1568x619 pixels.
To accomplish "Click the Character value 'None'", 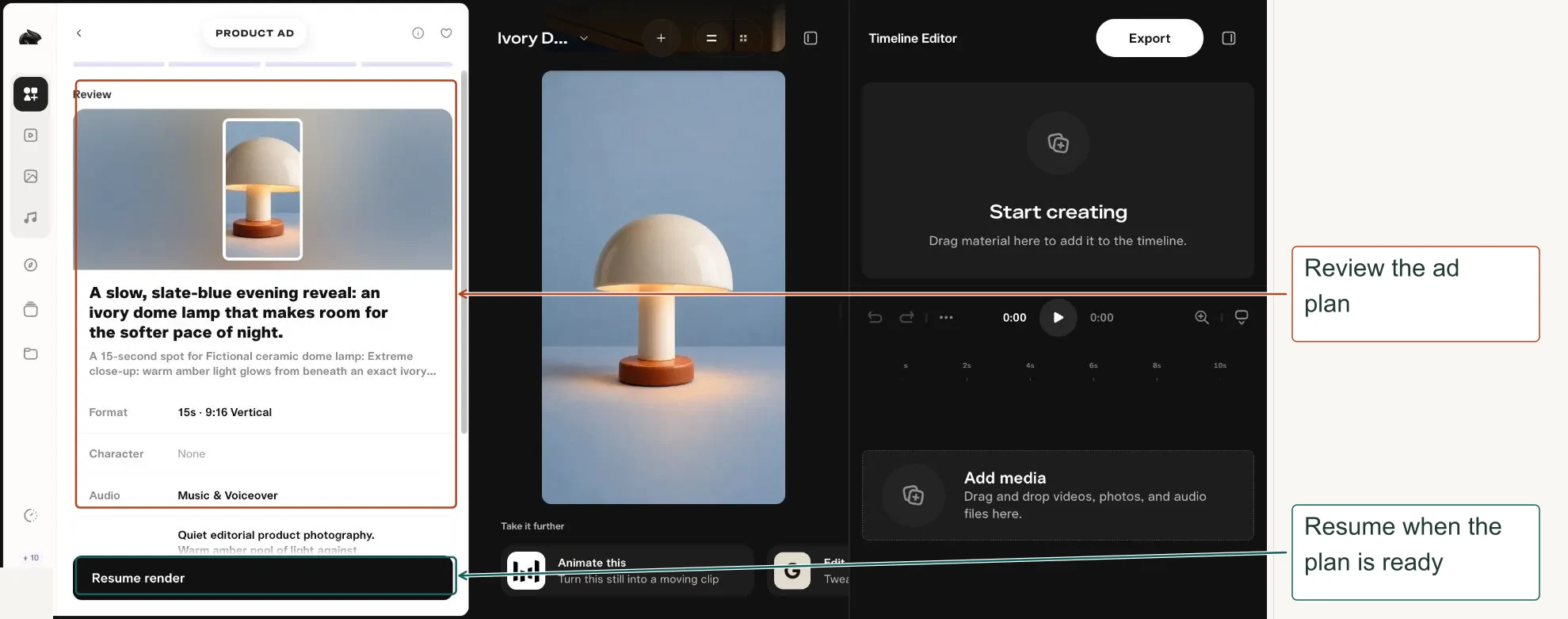I will (191, 453).
